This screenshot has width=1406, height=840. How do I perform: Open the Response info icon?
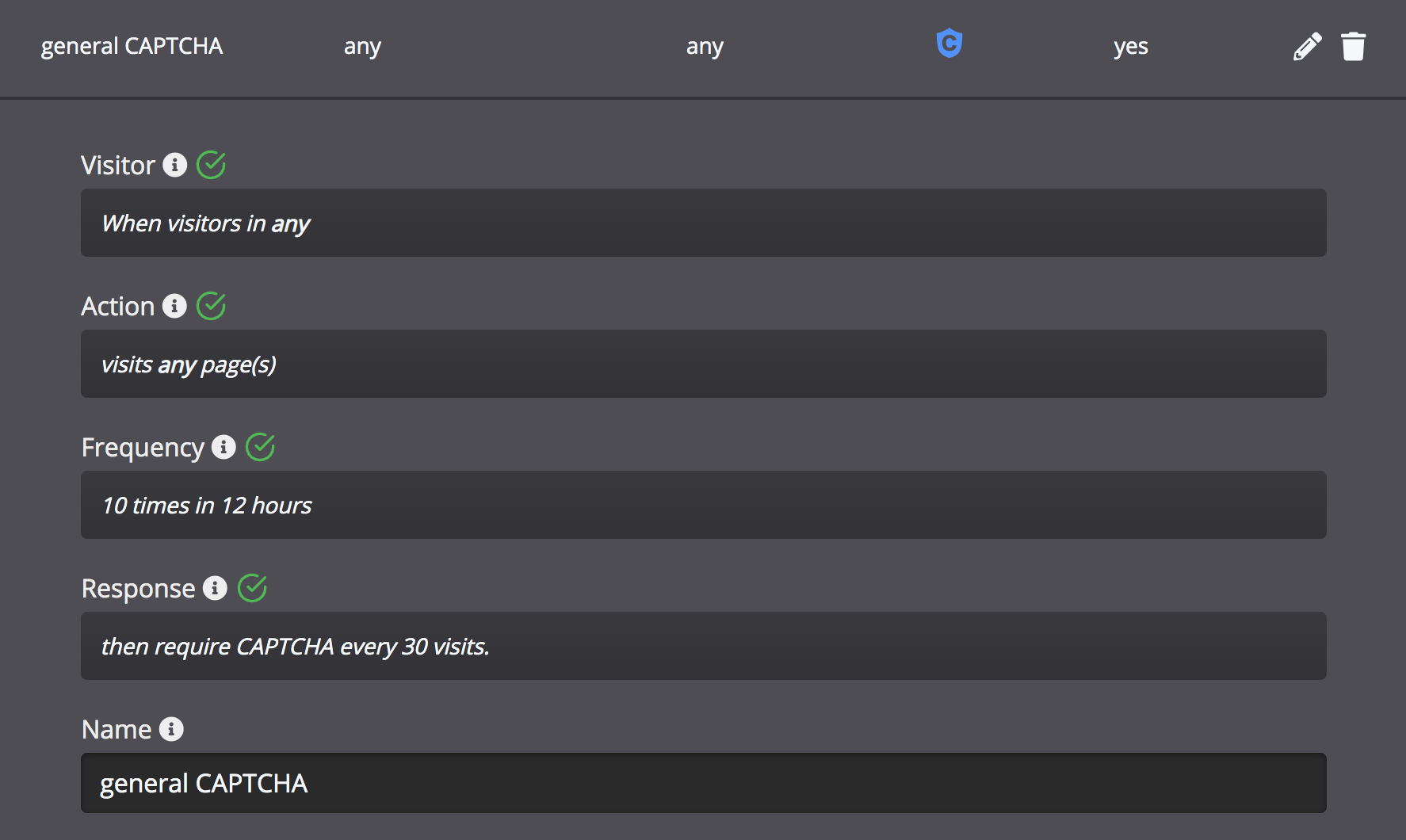[215, 588]
